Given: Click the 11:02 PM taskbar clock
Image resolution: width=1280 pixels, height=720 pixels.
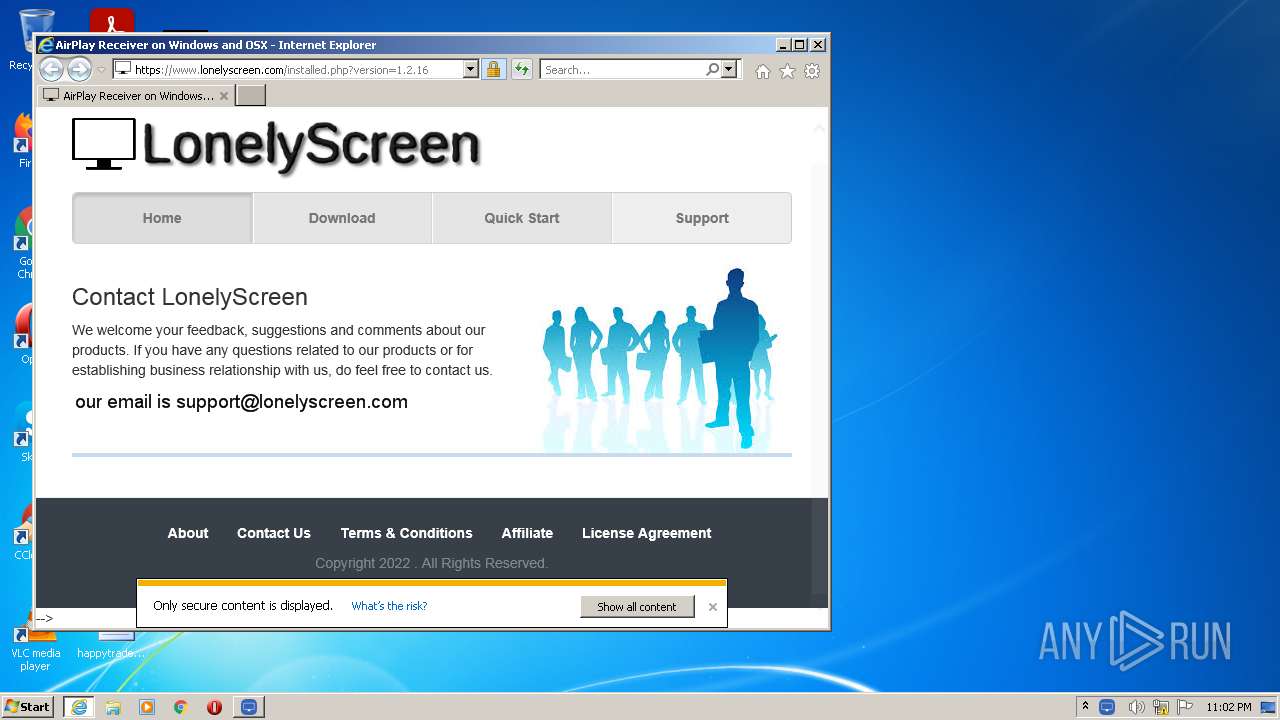Looking at the screenshot, I should pyautogui.click(x=1228, y=707).
